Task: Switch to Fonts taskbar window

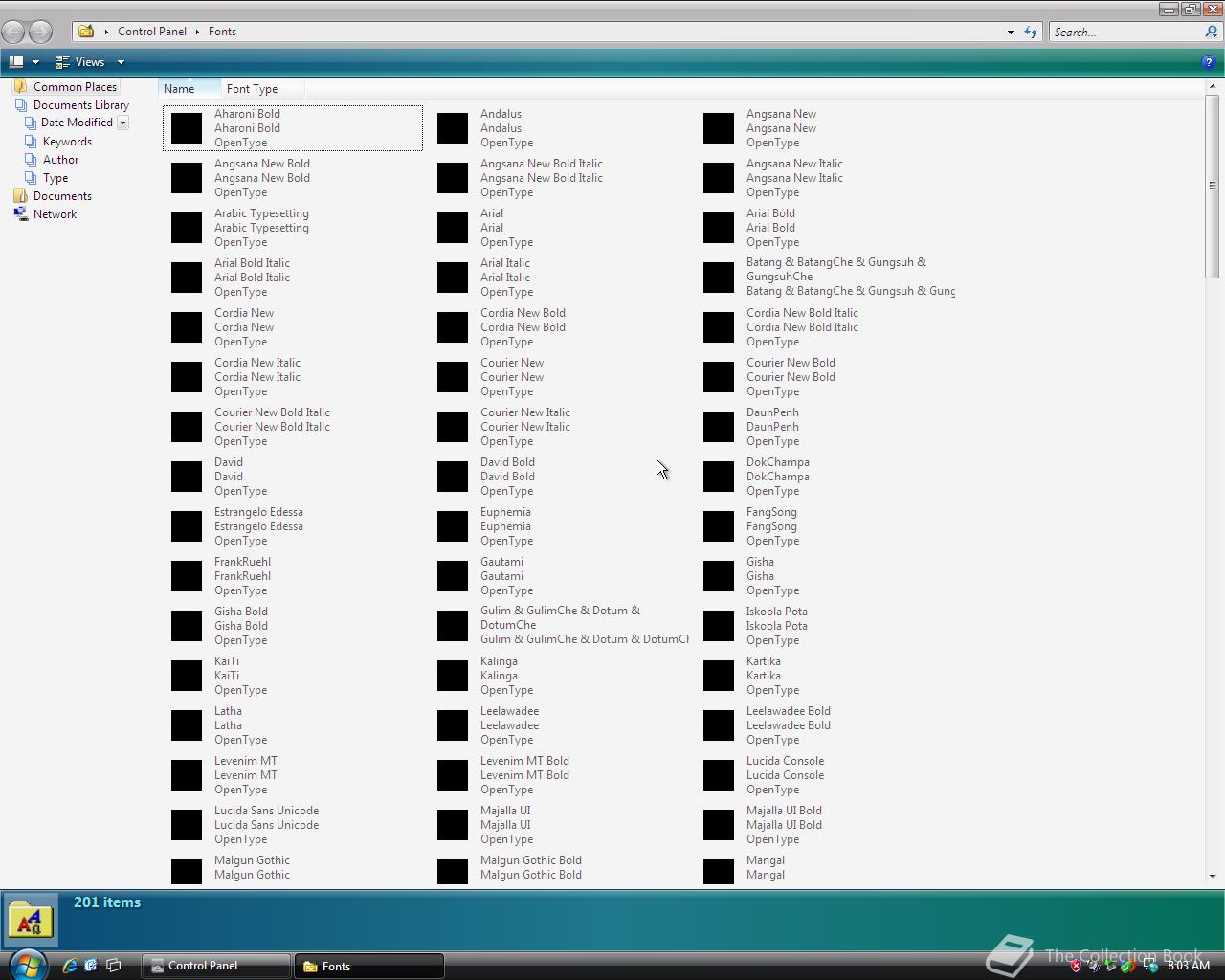Action: click(x=369, y=966)
